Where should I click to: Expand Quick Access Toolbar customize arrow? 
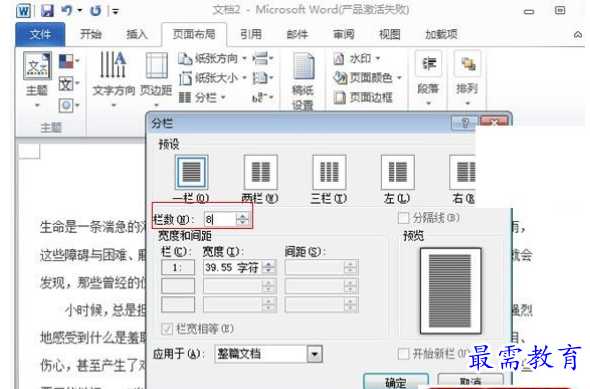coord(116,12)
